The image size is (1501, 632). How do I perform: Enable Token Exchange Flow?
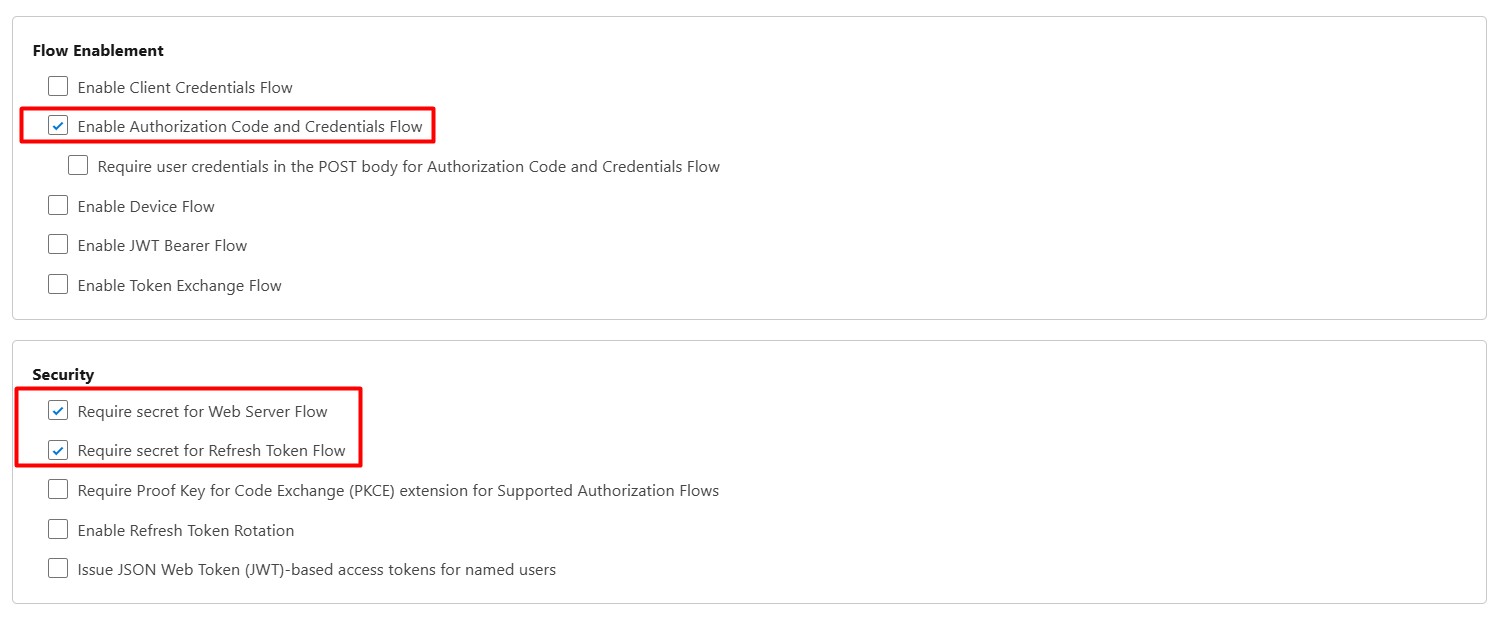coord(58,284)
